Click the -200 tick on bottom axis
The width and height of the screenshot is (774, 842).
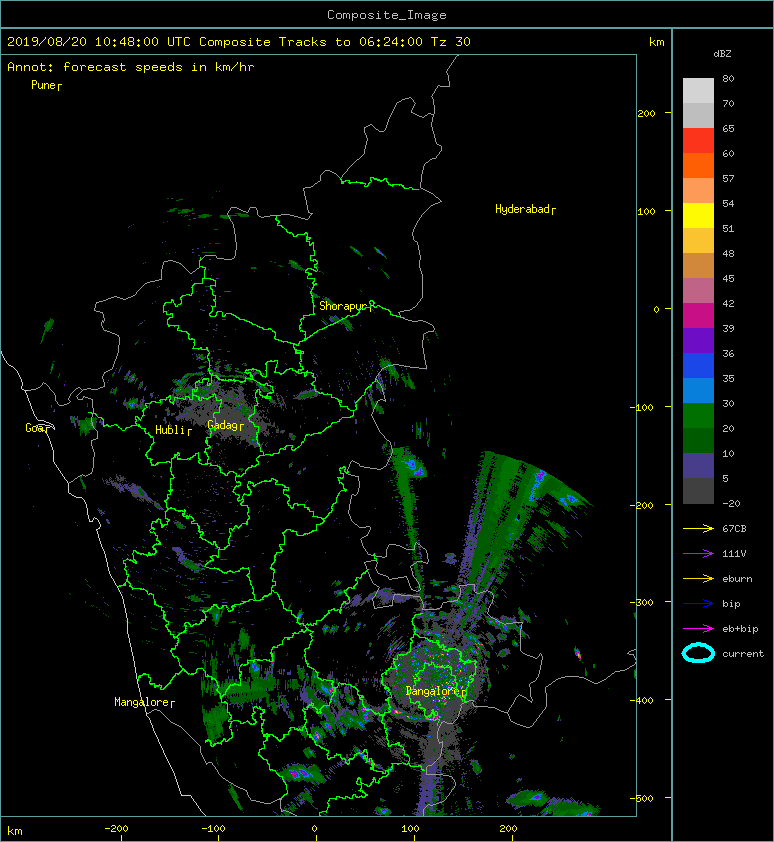click(116, 829)
